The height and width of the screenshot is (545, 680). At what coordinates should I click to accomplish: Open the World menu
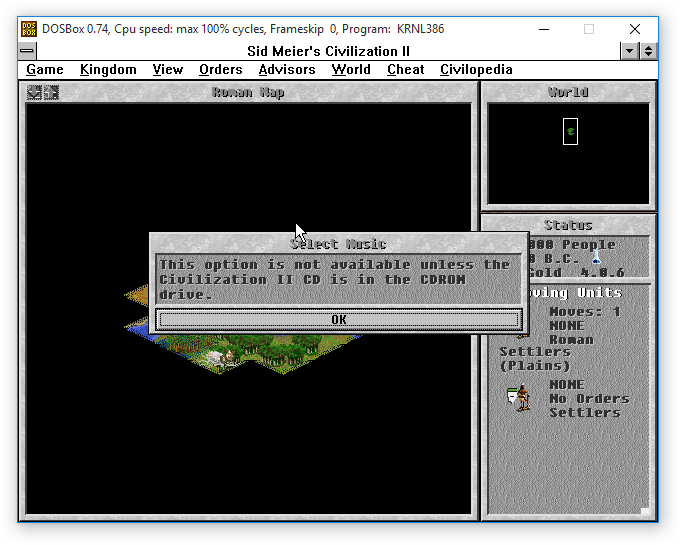tap(351, 69)
